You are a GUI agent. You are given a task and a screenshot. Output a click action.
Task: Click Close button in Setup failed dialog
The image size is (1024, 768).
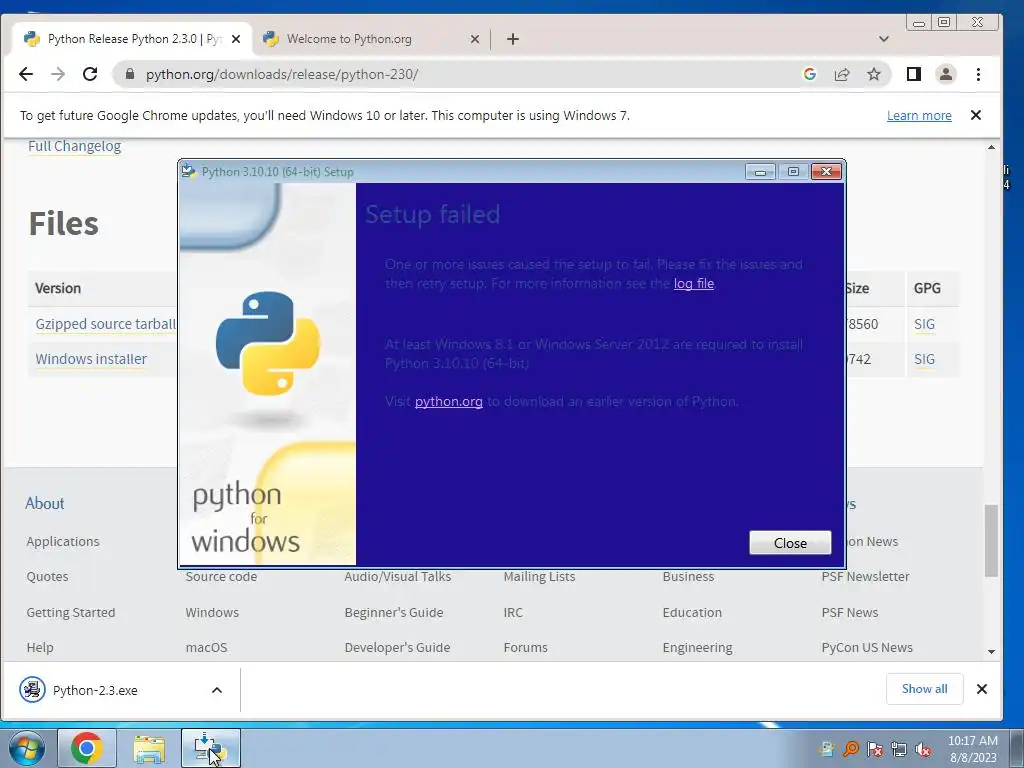click(790, 543)
